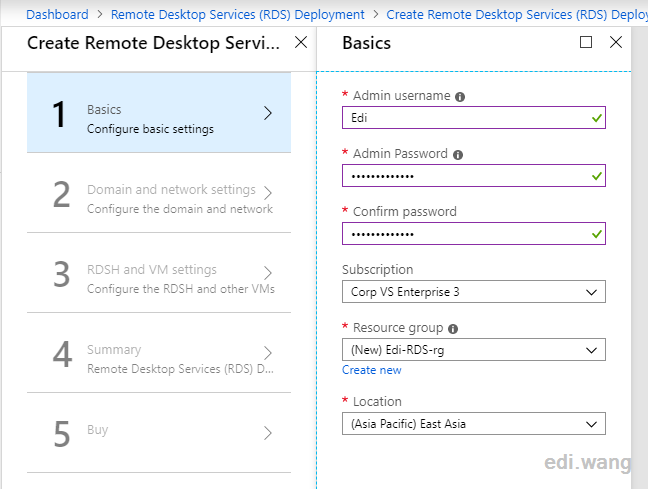Maximize the Basics blade
The width and height of the screenshot is (648, 489).
pos(586,42)
